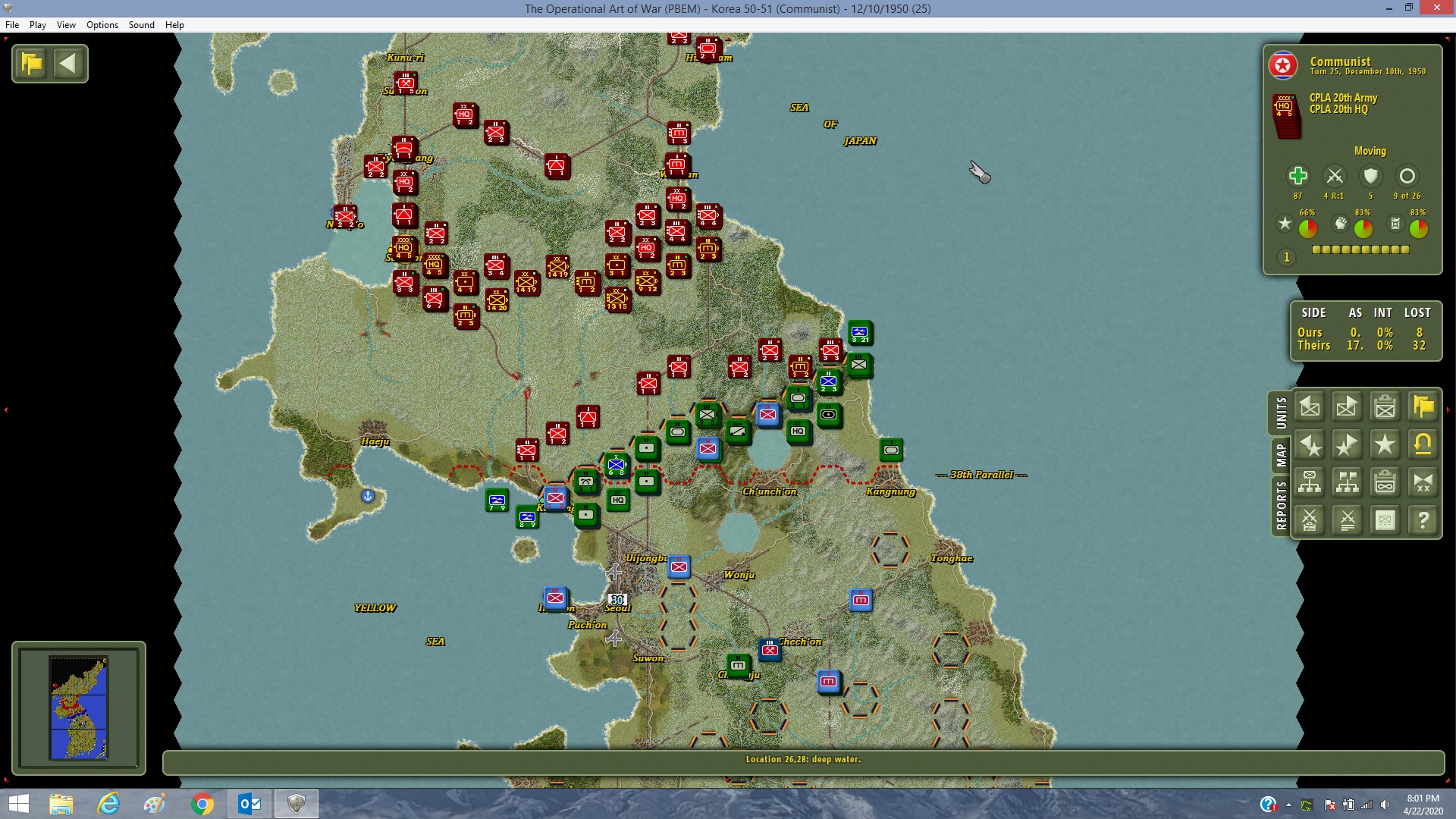The width and height of the screenshot is (1456, 819).
Task: Click the 'Theirs' losses row label
Action: (x=1313, y=346)
